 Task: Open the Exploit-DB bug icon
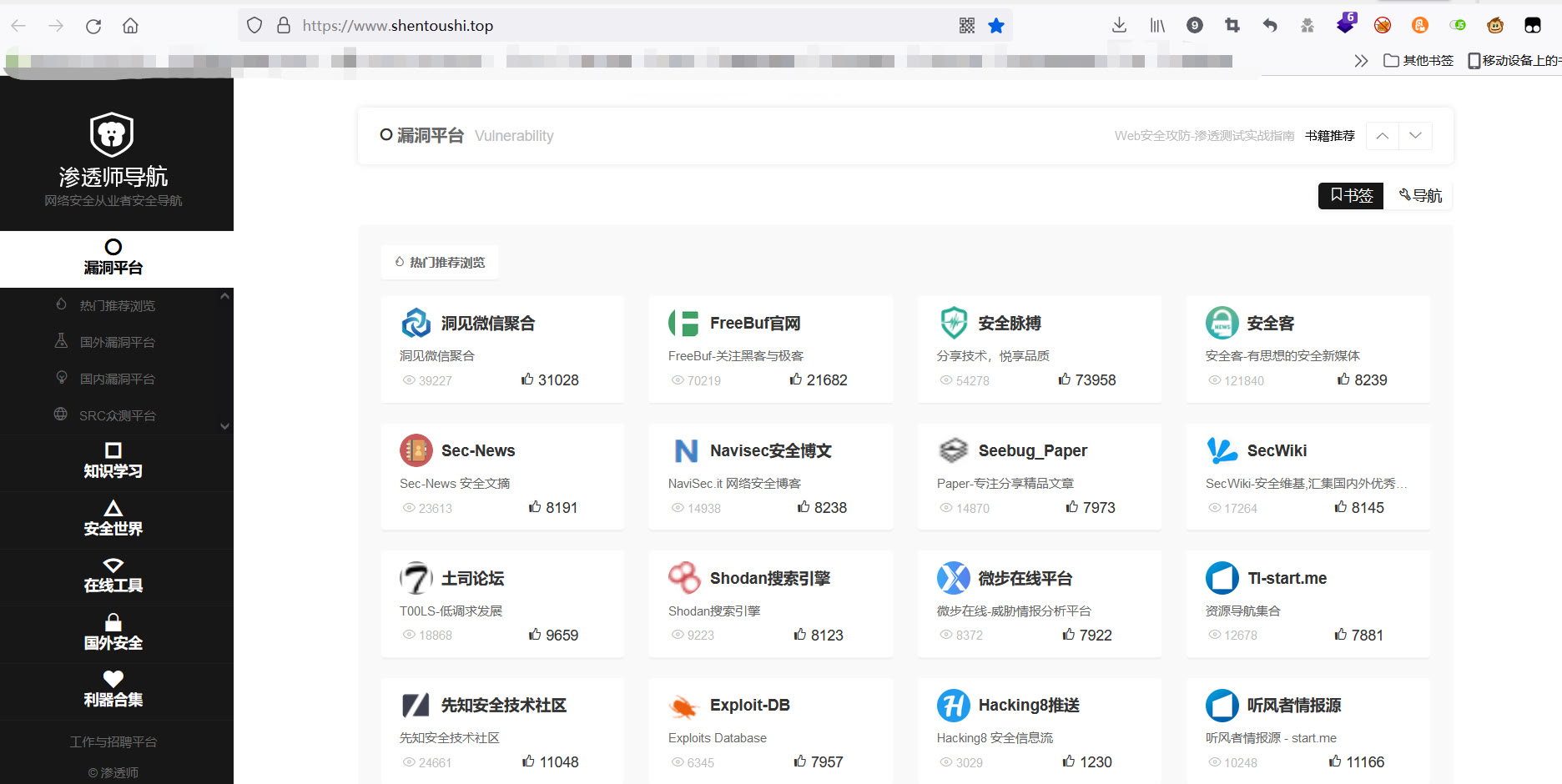[685, 706]
